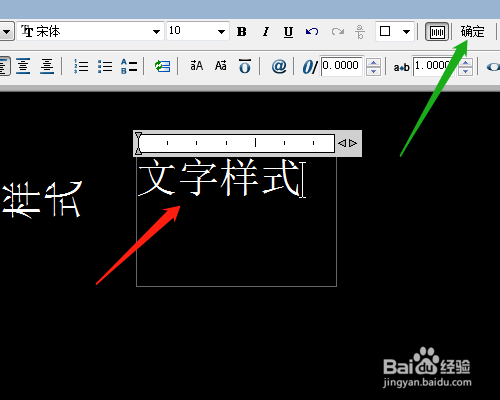
Task: Toggle italic text formatting
Action: pos(266,32)
